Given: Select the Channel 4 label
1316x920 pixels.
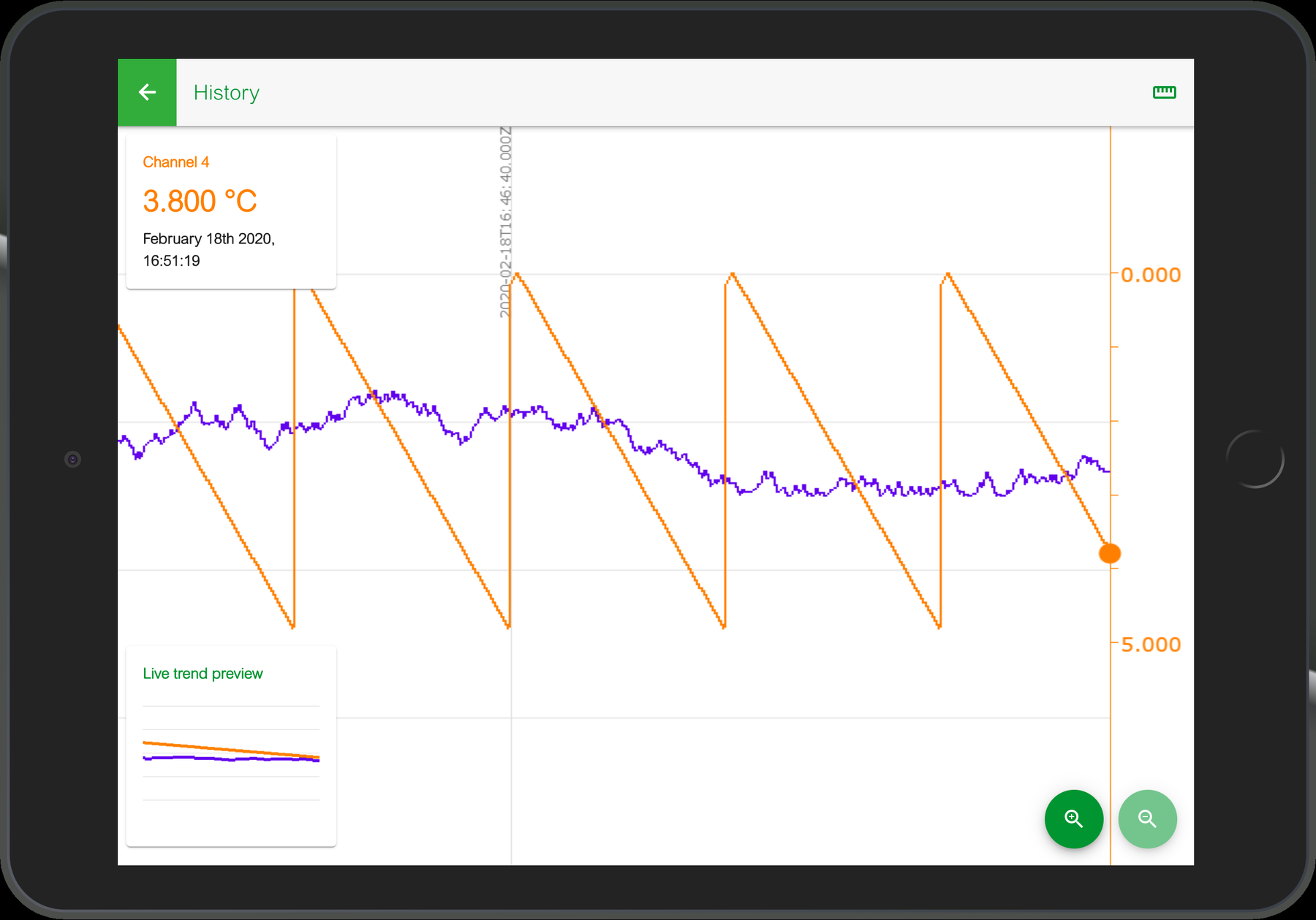Looking at the screenshot, I should click(x=175, y=162).
